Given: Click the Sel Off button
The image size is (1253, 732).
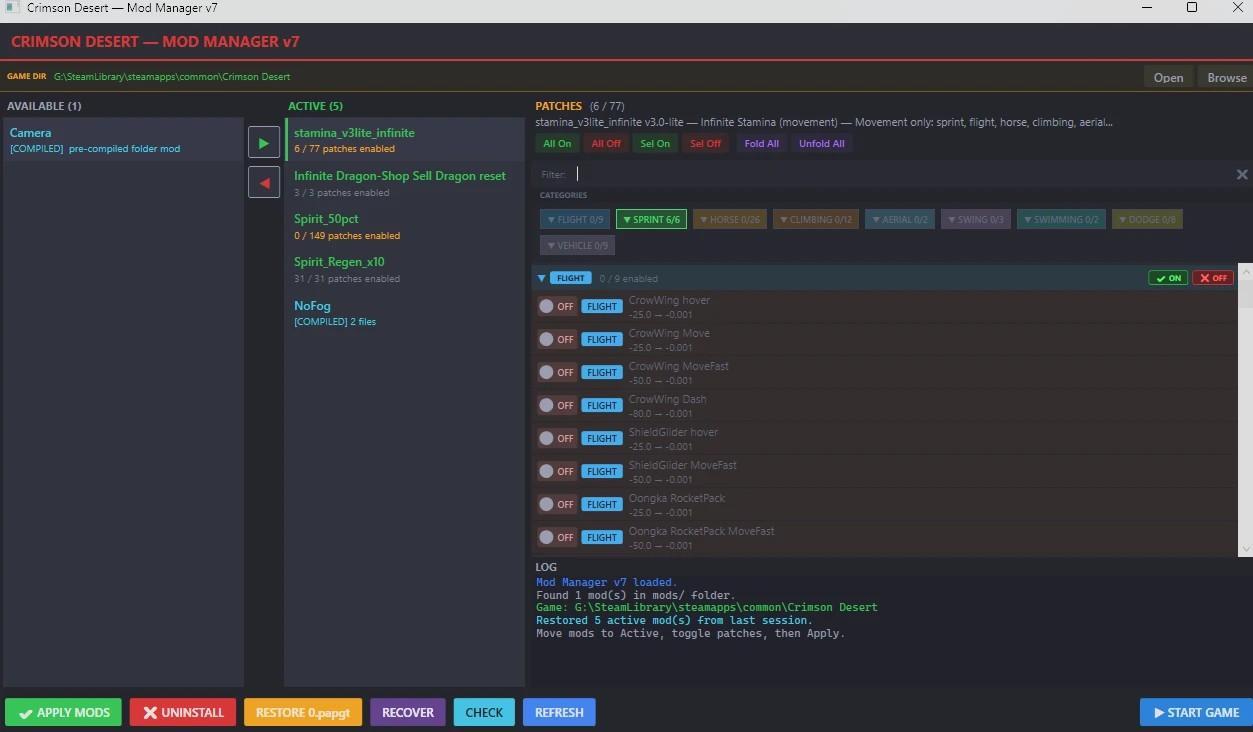Looking at the screenshot, I should pos(705,144).
